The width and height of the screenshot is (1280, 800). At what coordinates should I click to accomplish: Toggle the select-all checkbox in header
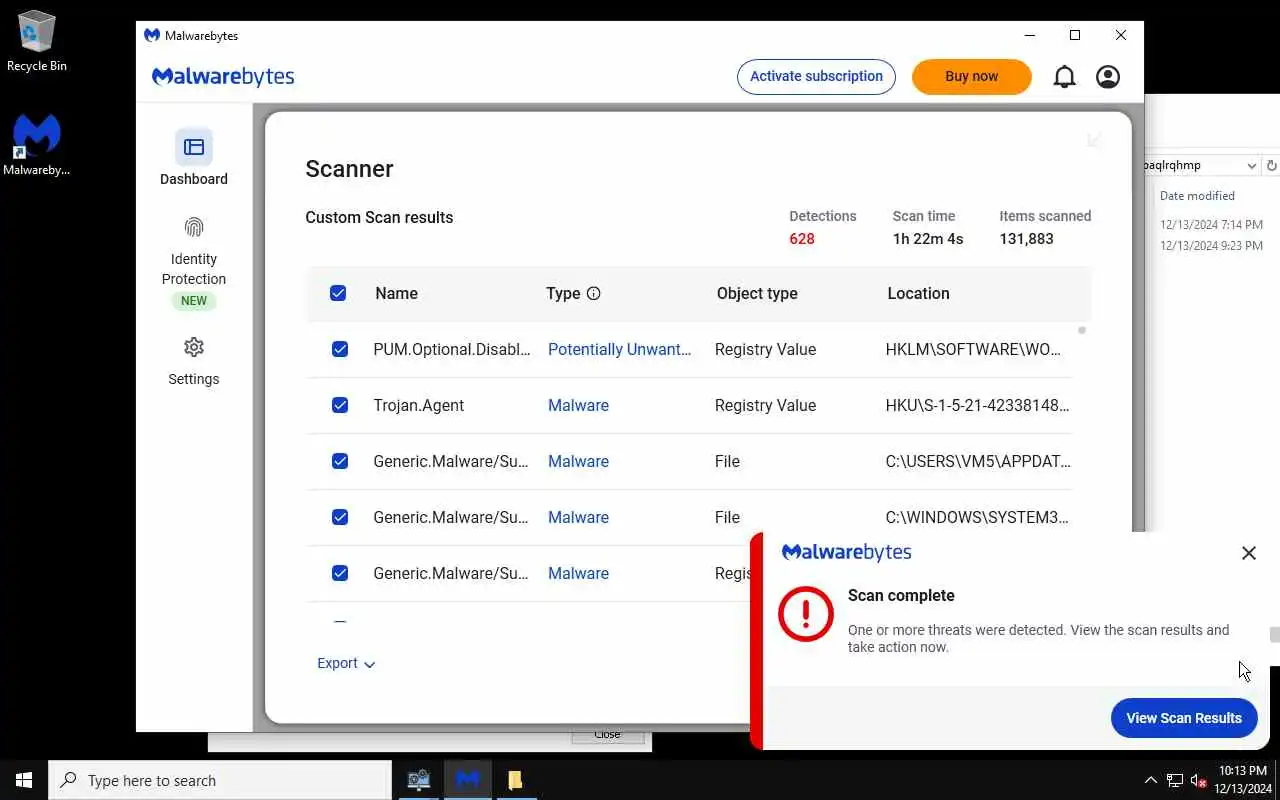338,293
